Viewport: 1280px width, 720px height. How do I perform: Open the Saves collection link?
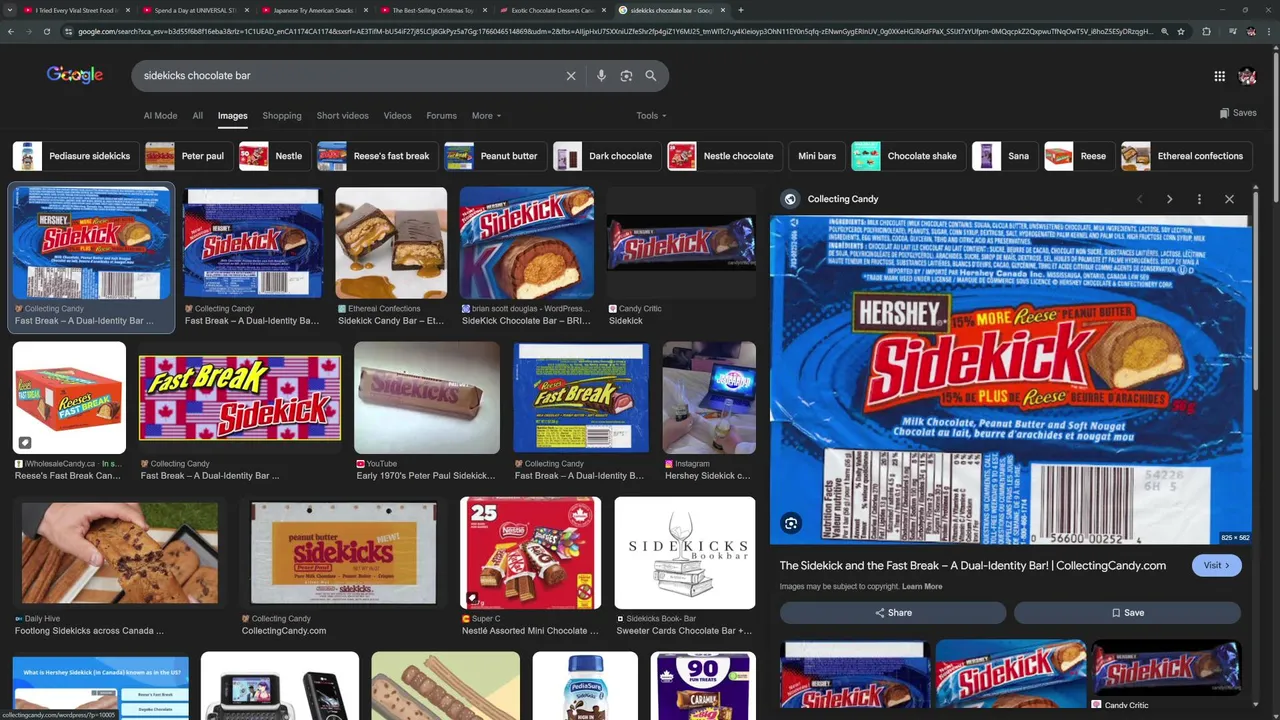point(1238,113)
